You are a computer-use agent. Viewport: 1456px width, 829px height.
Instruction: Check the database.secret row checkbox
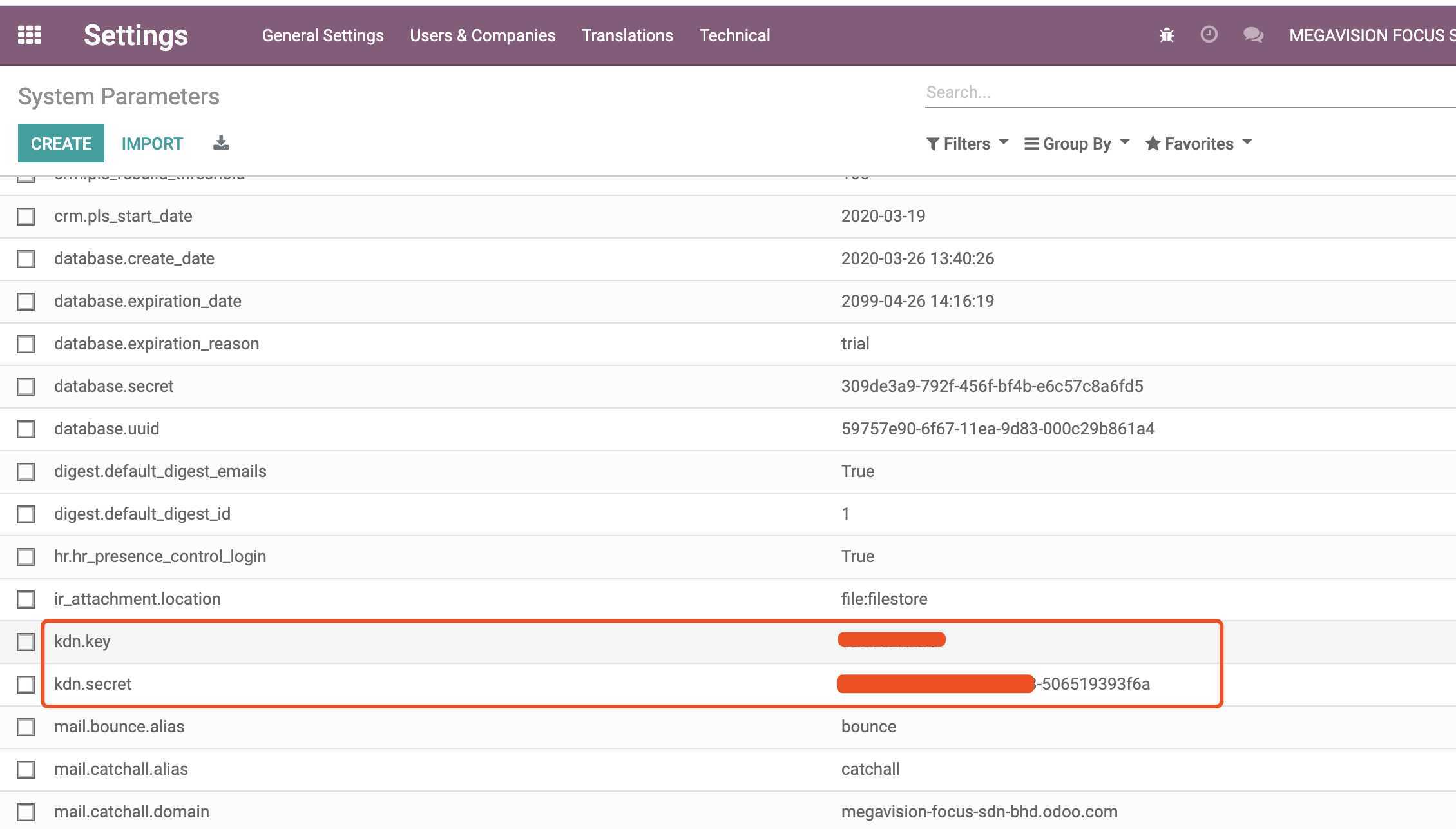pos(26,387)
